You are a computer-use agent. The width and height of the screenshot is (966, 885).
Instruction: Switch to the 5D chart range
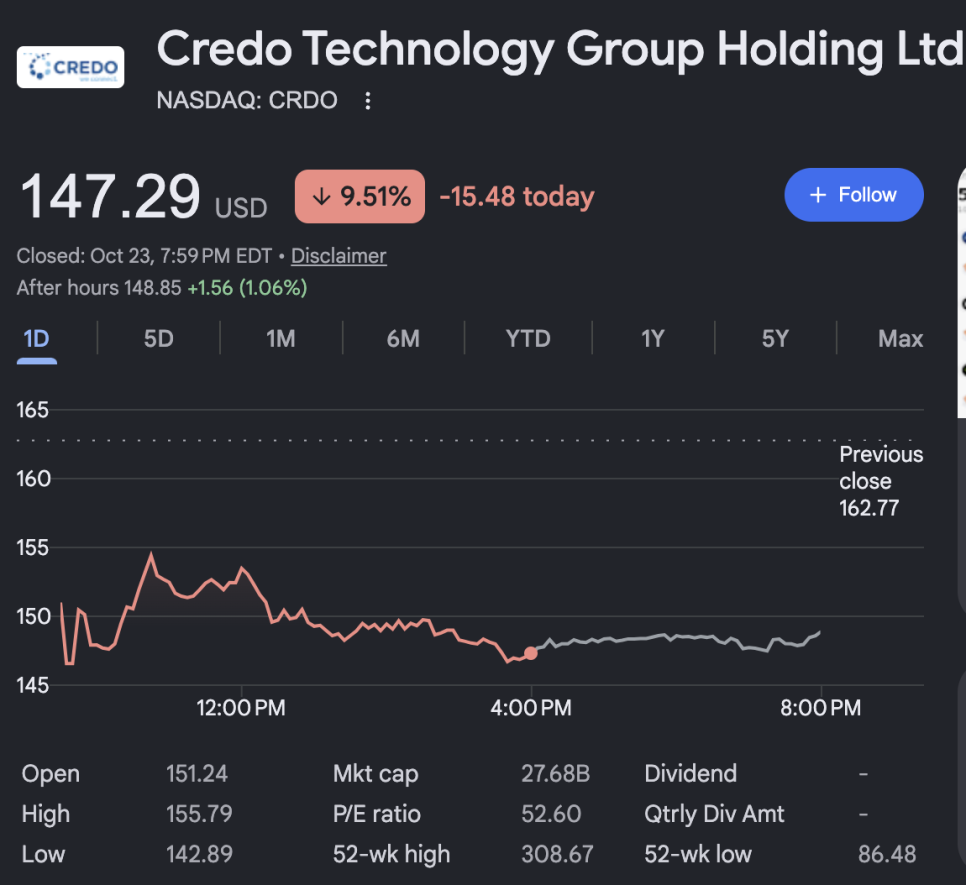(x=158, y=339)
